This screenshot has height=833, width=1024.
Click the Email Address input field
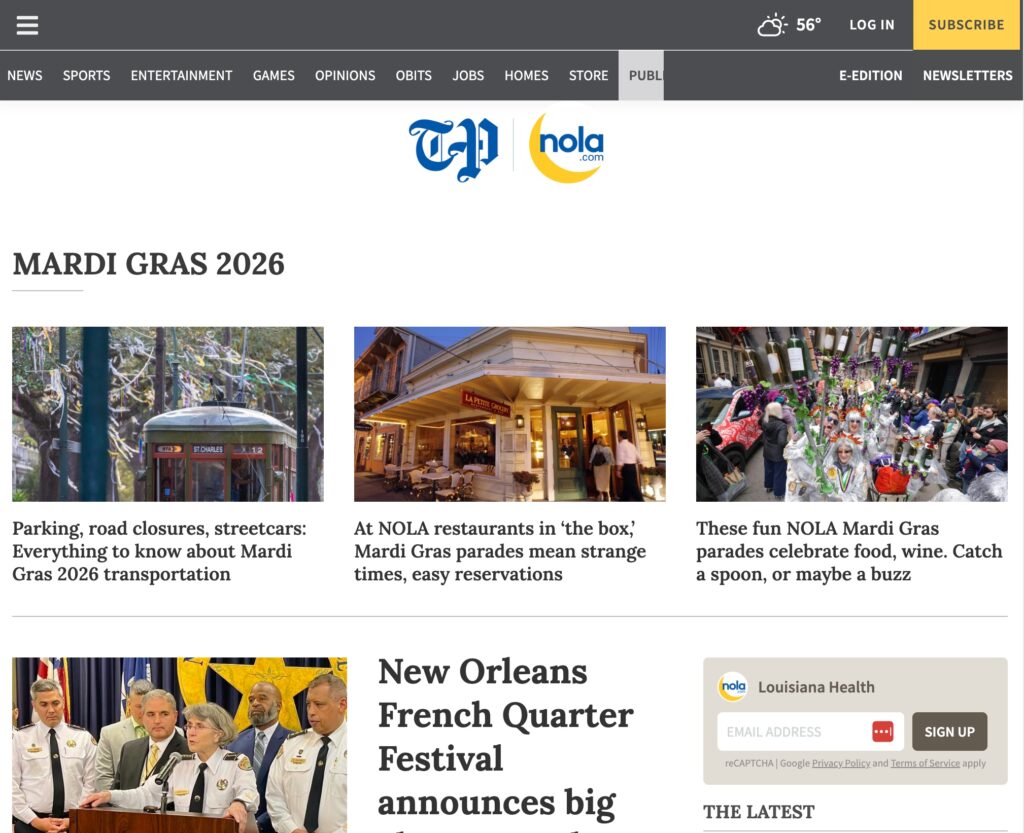pyautogui.click(x=790, y=732)
